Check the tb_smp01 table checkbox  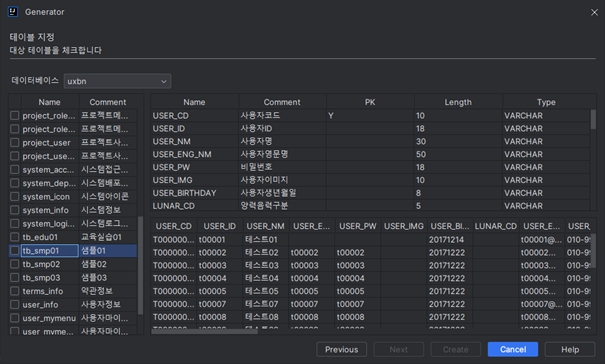point(15,251)
